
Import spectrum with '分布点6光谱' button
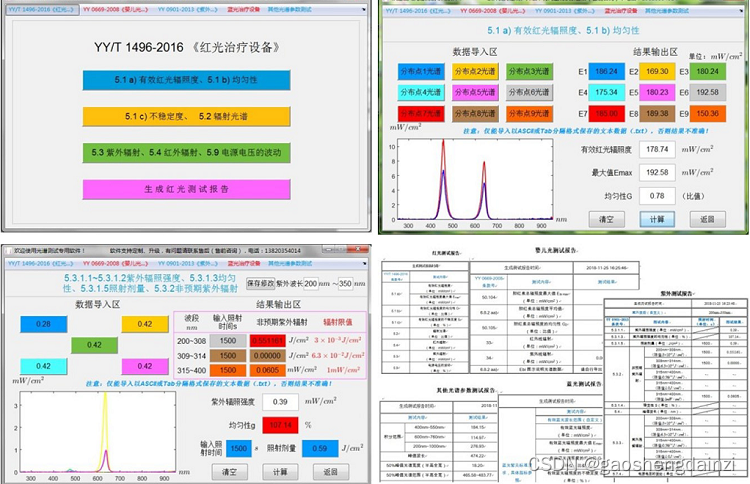tap(529, 92)
